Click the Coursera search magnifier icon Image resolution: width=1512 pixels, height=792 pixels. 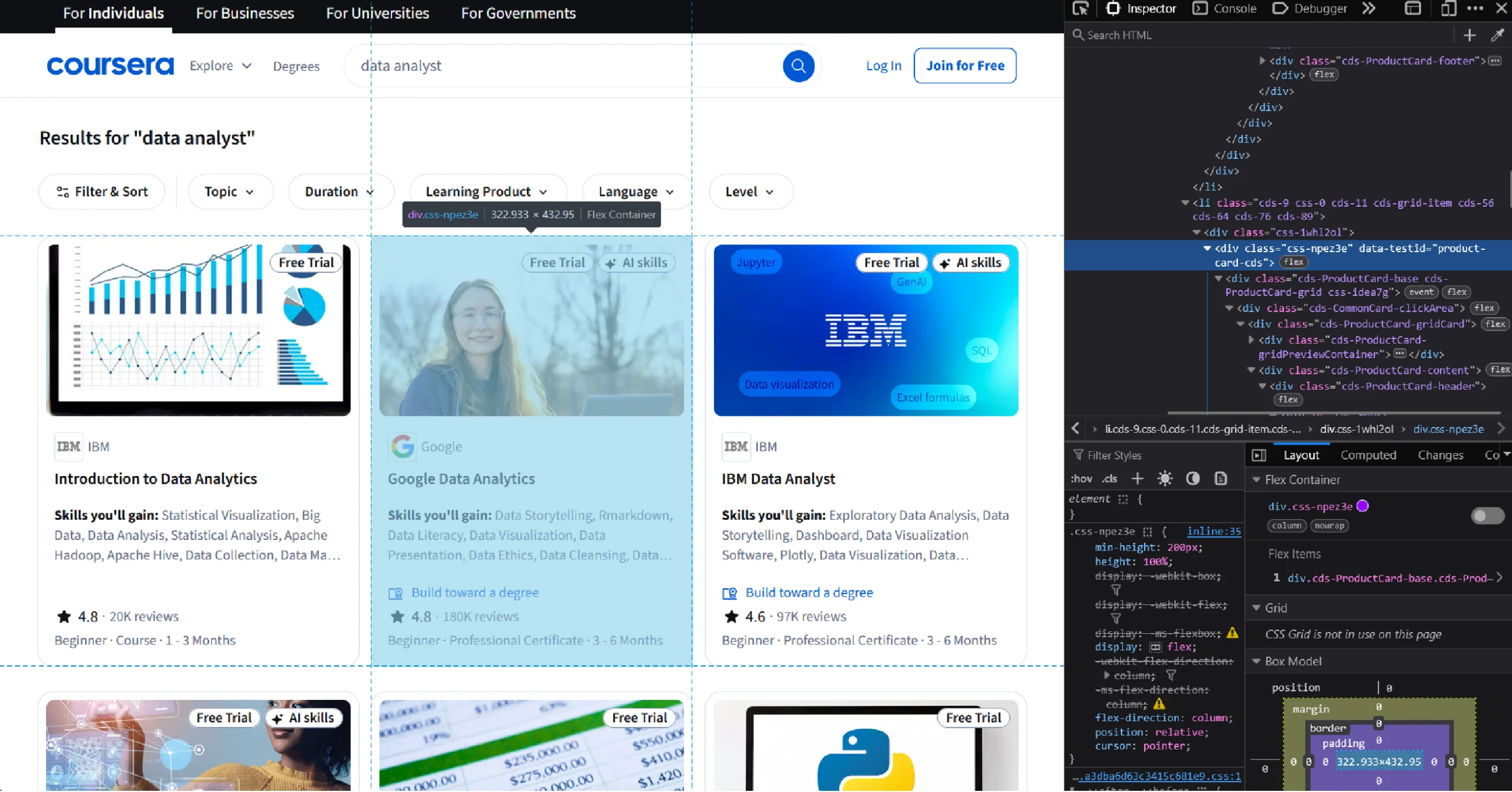tap(799, 66)
